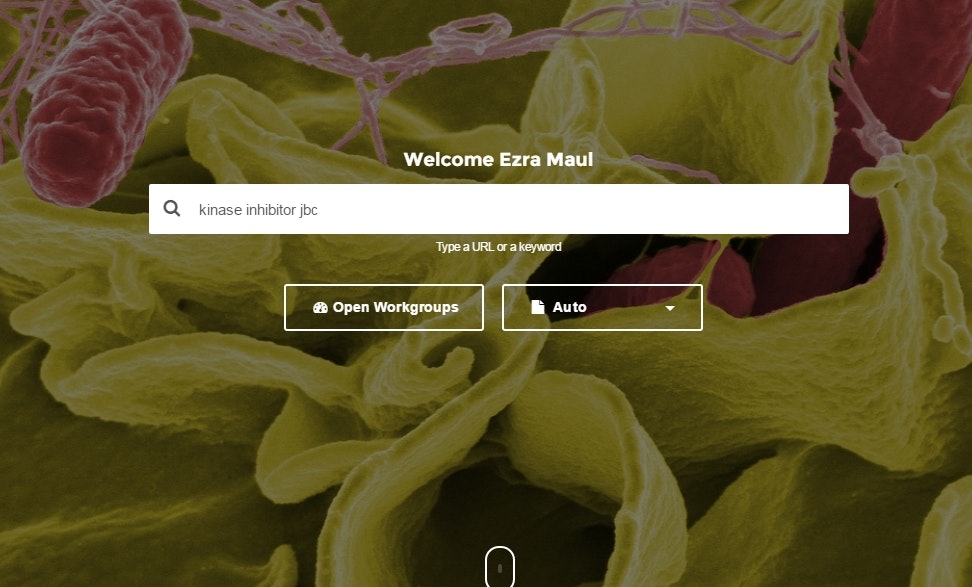Viewport: 972px width, 587px height.
Task: Click the word 'keyword' under the search bar
Action: tap(540, 247)
